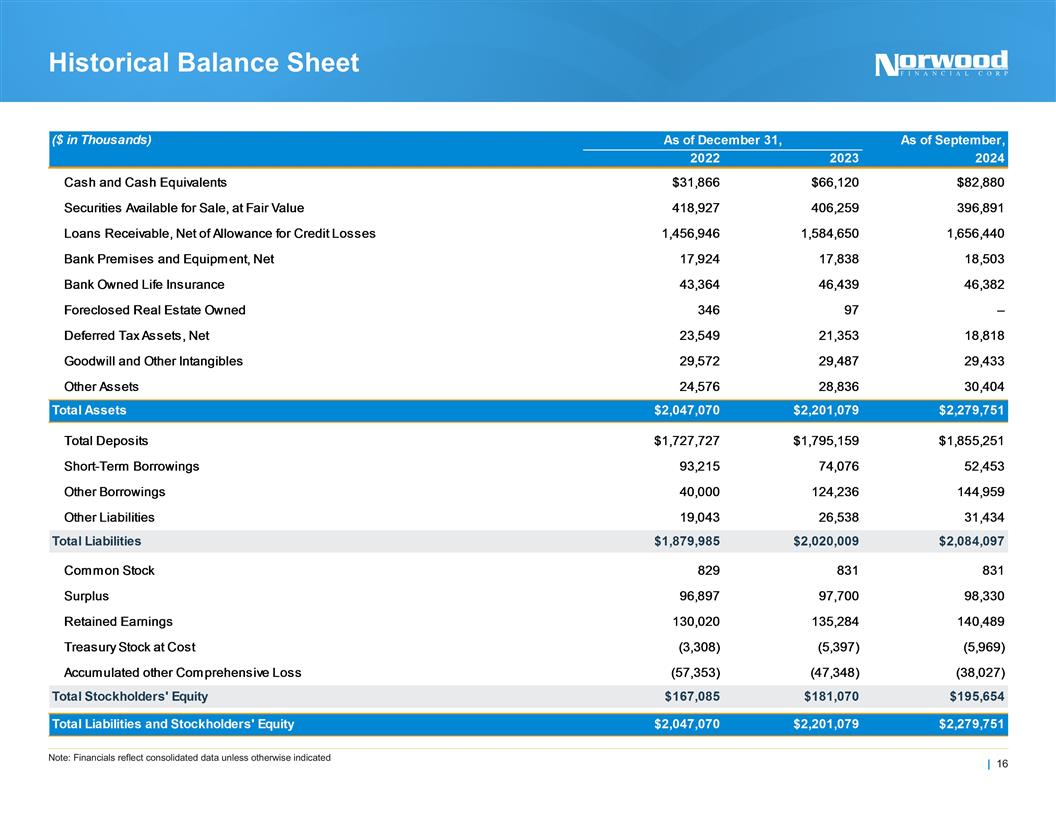Image resolution: width=1056 pixels, height=816 pixels.
Task: Click the Total Liabilities row label
Action: 96,541
